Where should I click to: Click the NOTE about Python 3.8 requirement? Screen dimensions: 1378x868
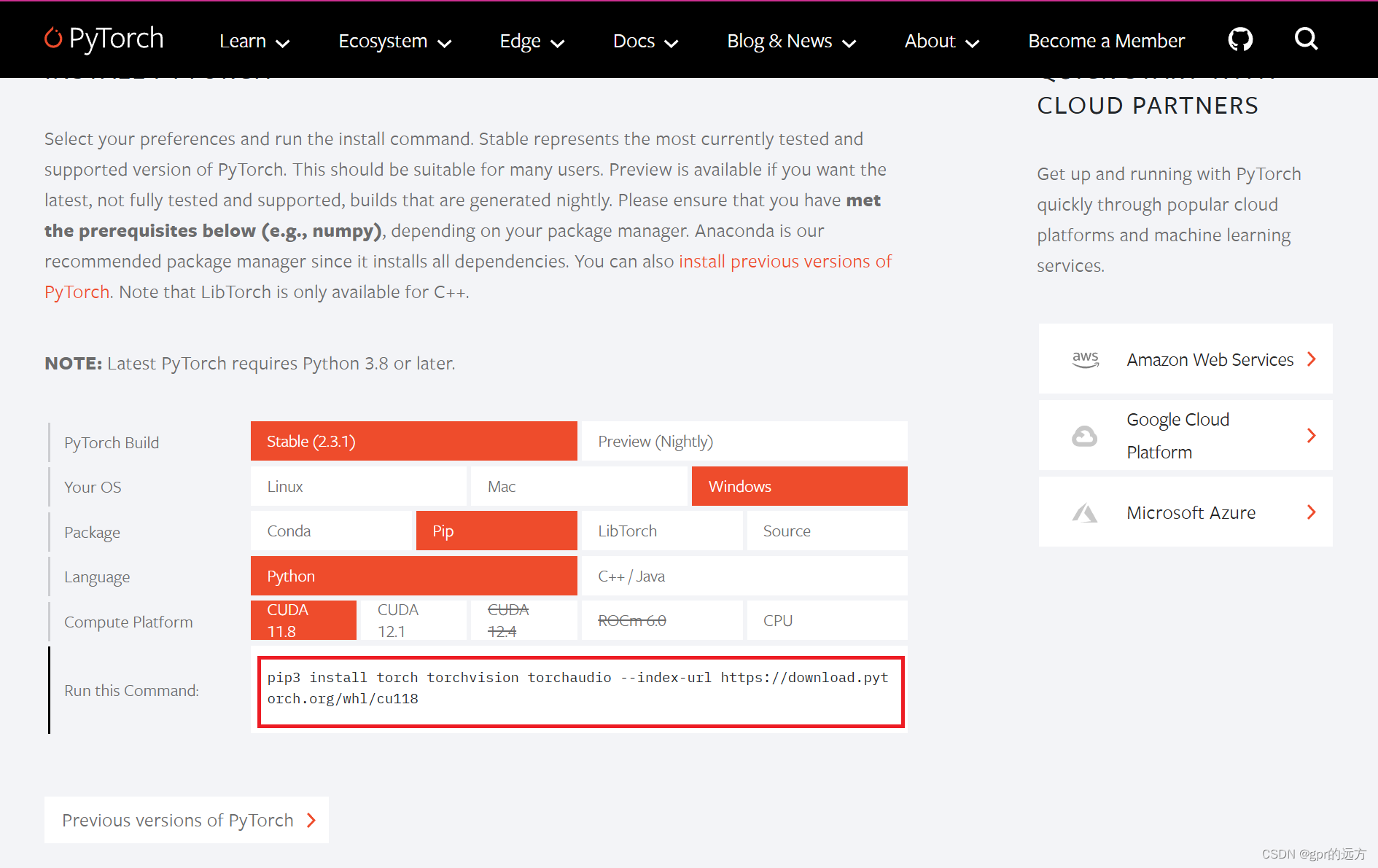[x=250, y=363]
